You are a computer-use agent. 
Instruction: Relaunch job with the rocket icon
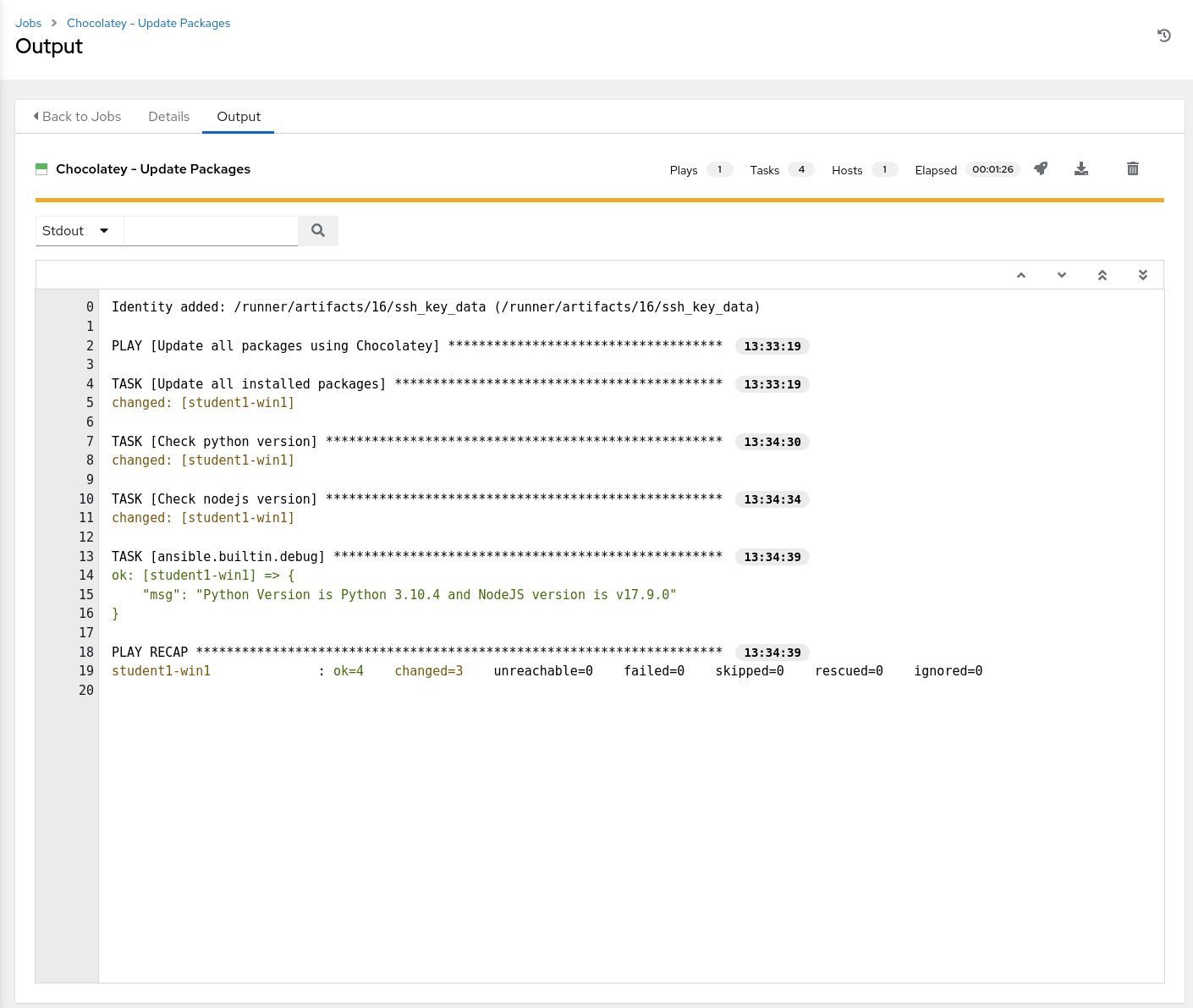click(x=1041, y=168)
